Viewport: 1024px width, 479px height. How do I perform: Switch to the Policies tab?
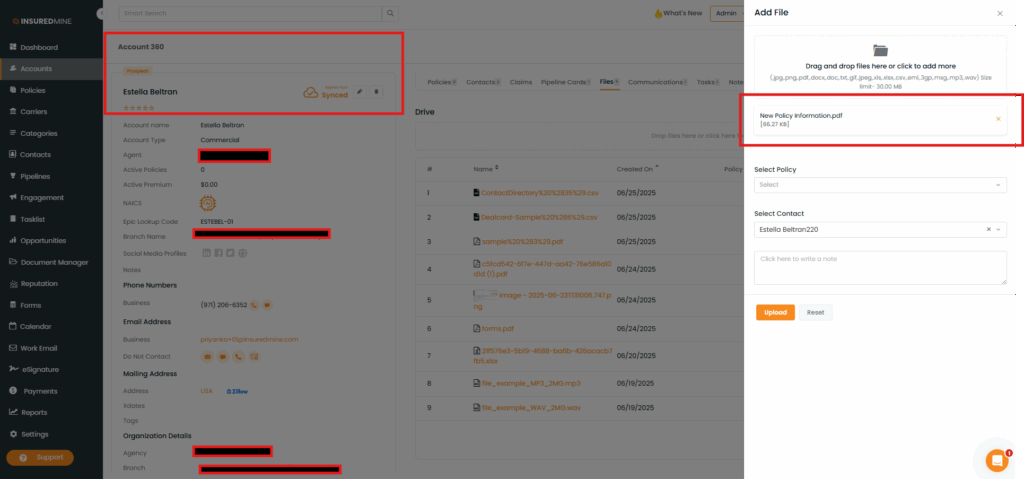pos(442,82)
